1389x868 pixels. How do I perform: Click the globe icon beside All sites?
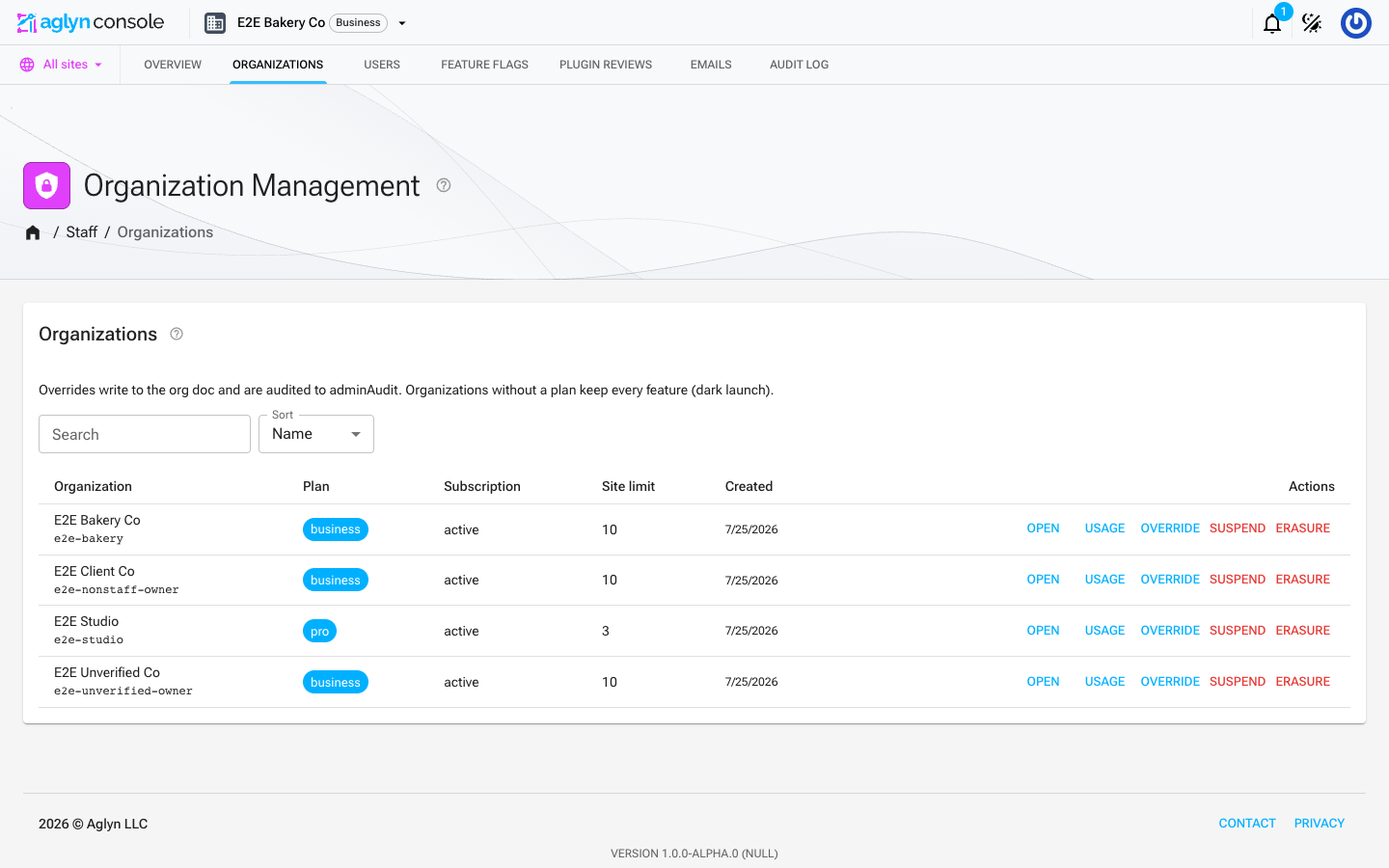click(x=27, y=65)
